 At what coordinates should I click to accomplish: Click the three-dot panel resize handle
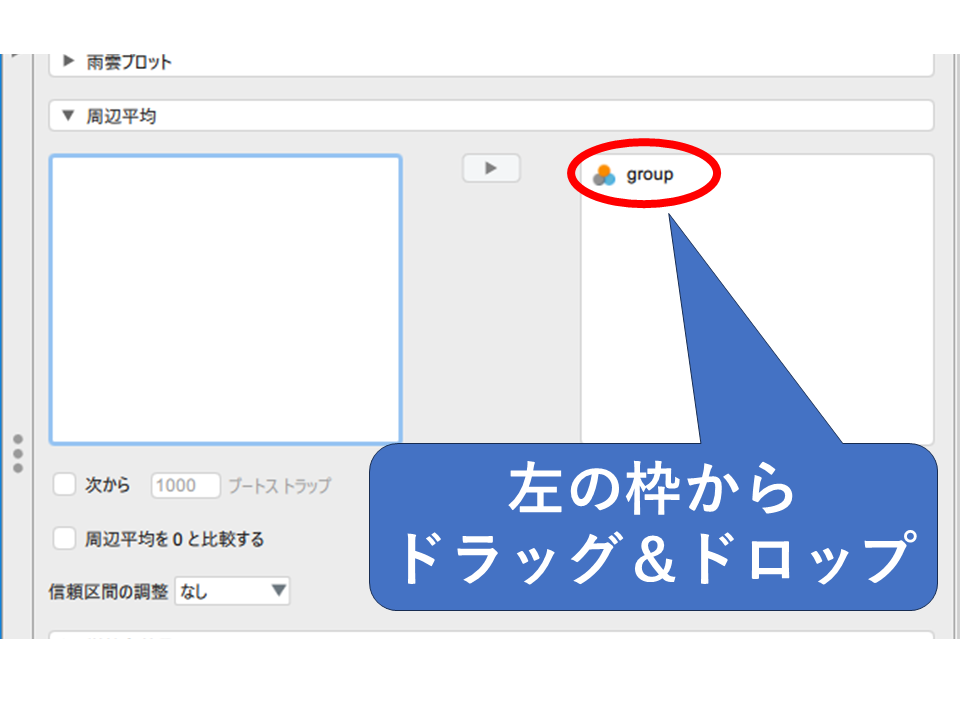[x=17, y=453]
